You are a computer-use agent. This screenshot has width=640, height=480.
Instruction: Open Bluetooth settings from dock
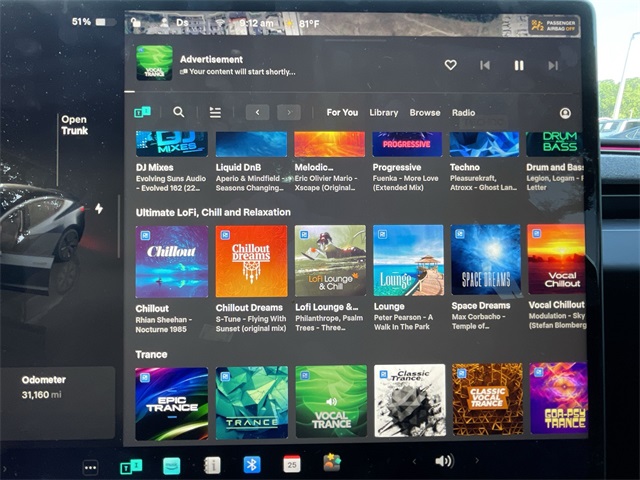[x=252, y=464]
